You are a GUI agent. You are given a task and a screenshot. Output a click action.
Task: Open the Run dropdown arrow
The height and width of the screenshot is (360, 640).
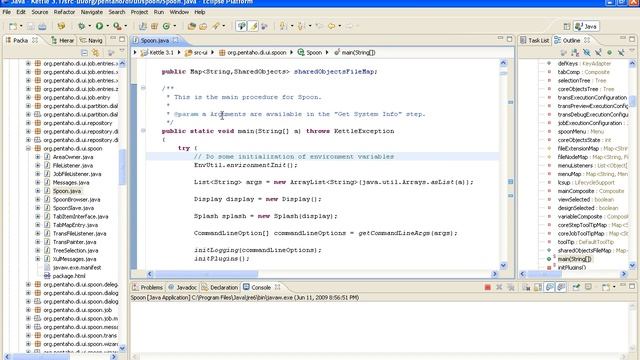point(107,27)
